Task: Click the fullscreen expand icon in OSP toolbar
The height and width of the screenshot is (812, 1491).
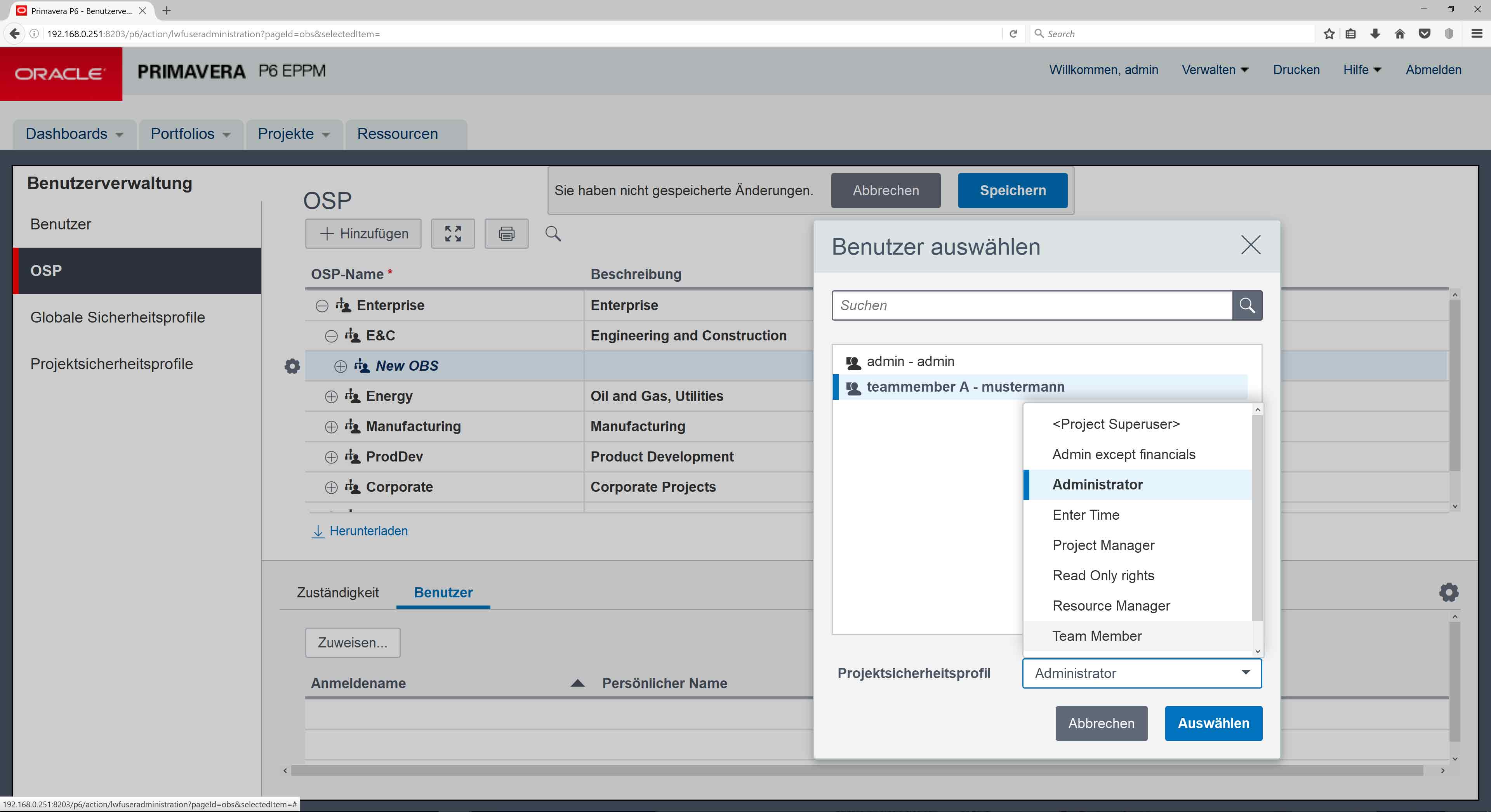Action: click(453, 234)
